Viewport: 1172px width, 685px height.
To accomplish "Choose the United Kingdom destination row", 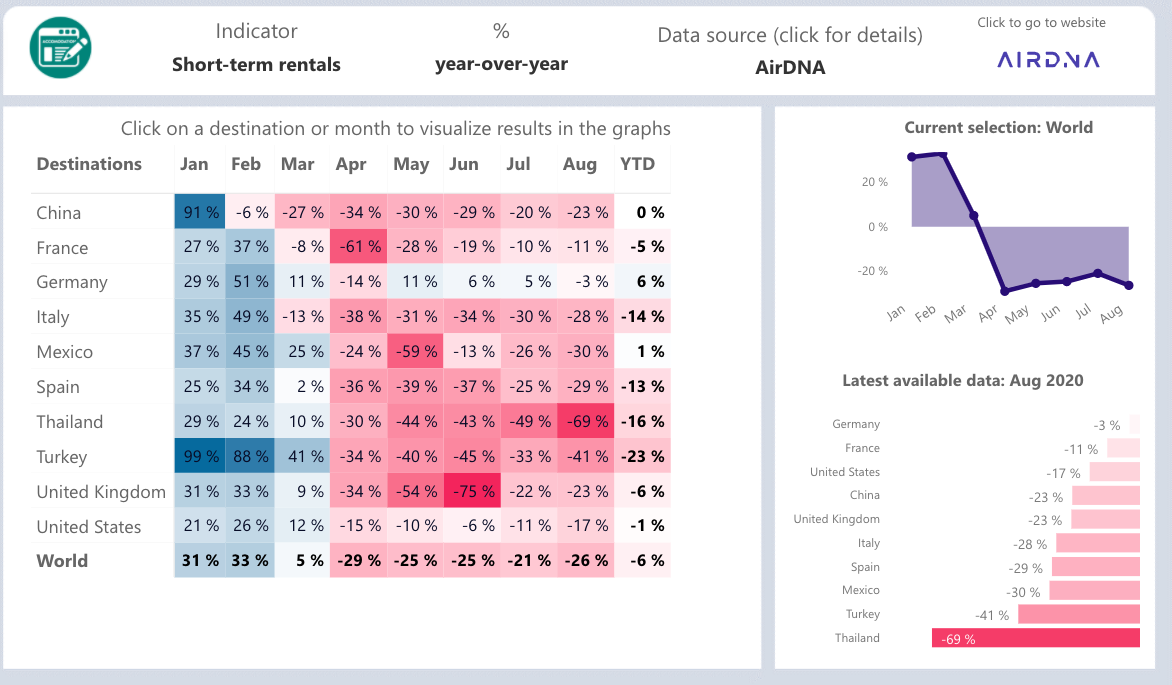I will [101, 492].
